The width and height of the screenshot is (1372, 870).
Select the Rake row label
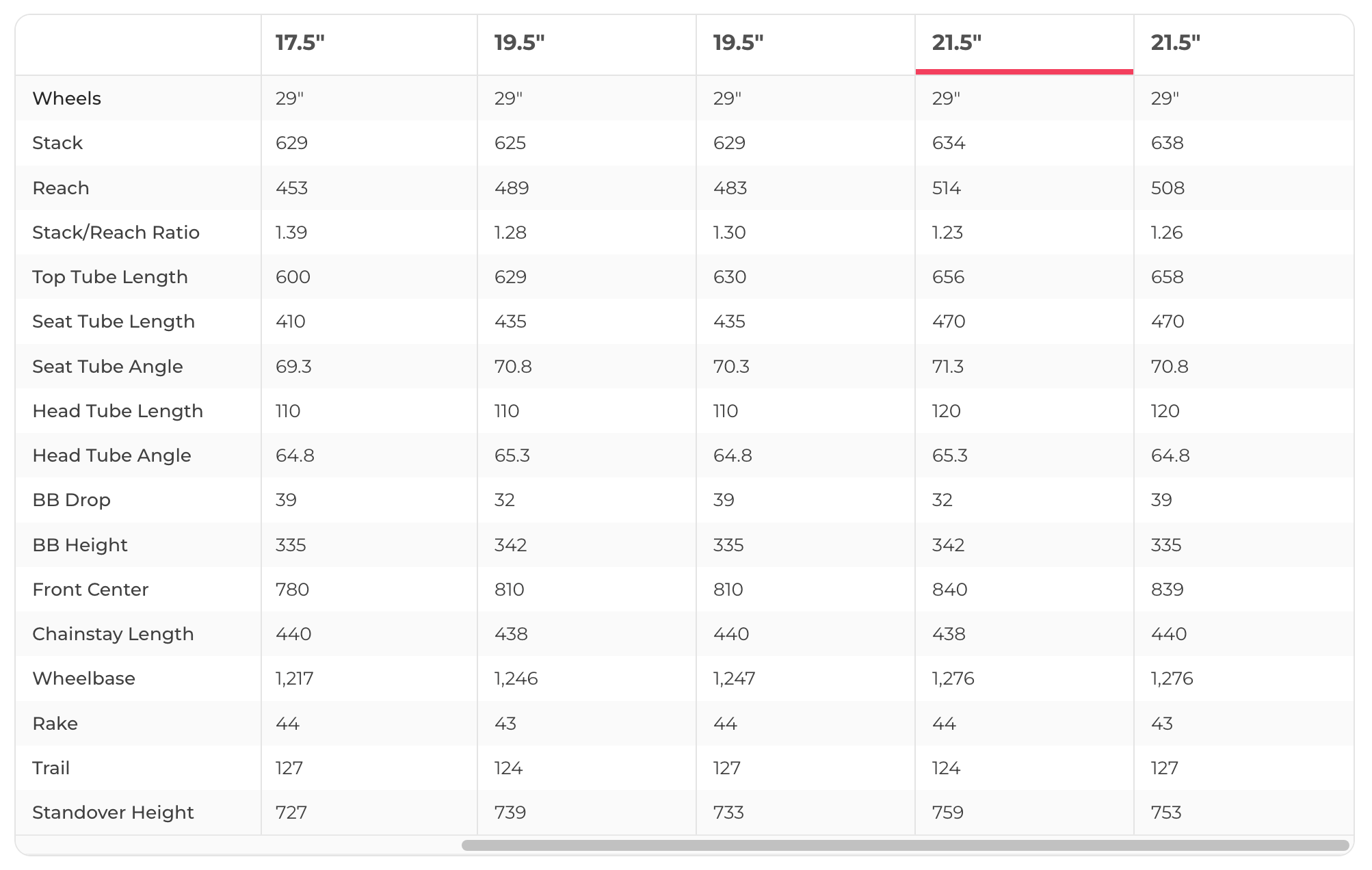point(55,724)
